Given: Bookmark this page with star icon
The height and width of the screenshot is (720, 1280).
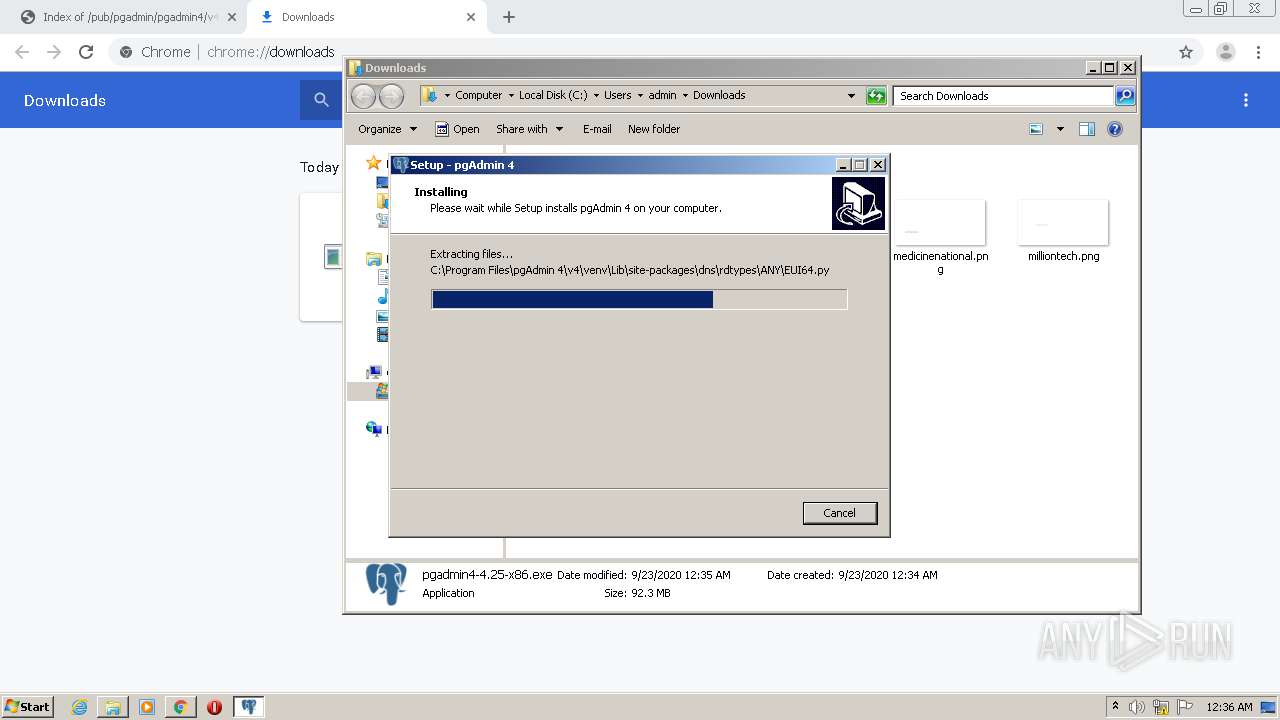Looking at the screenshot, I should [x=1186, y=52].
